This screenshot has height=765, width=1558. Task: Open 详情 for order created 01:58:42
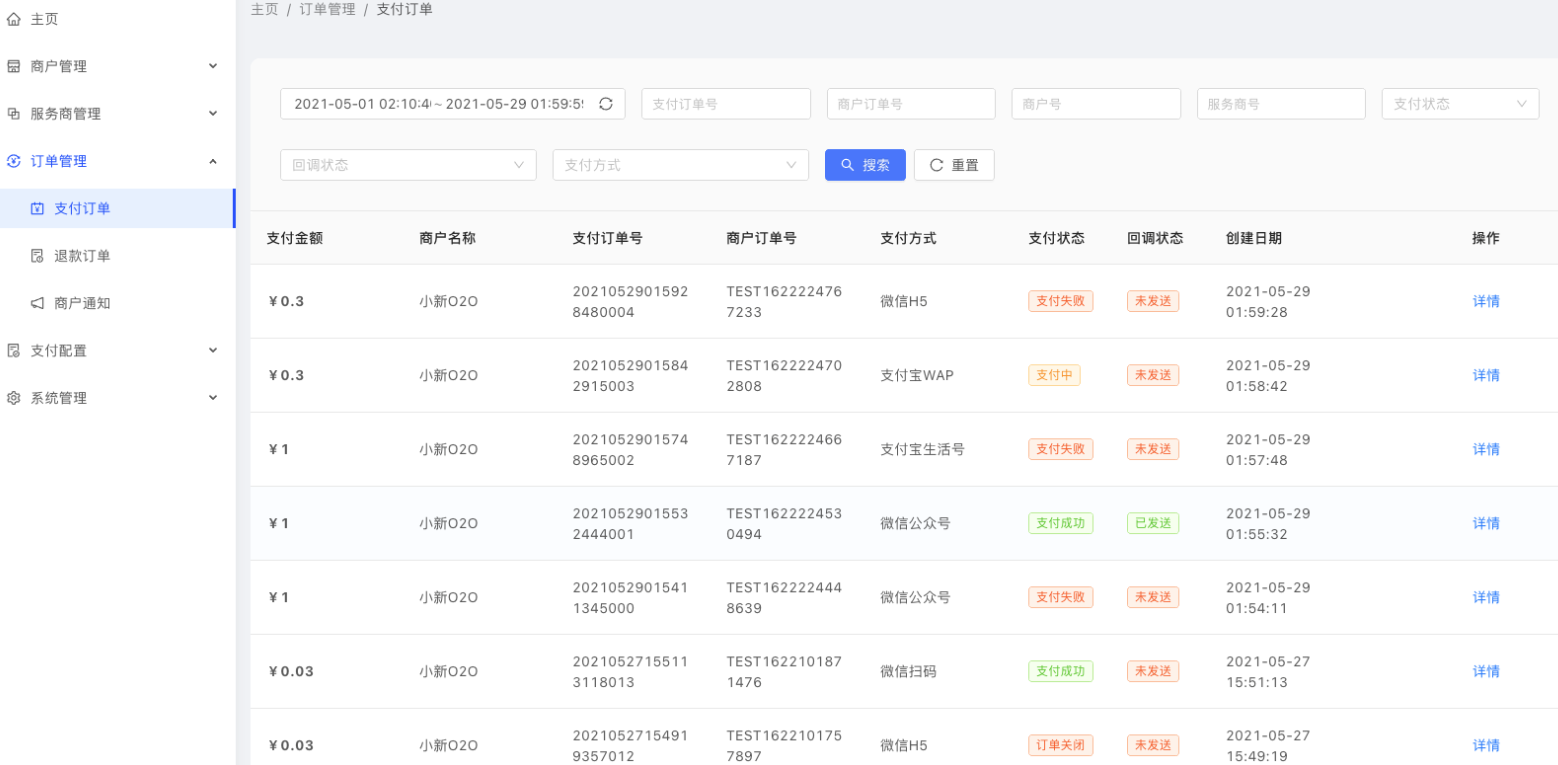coord(1486,375)
